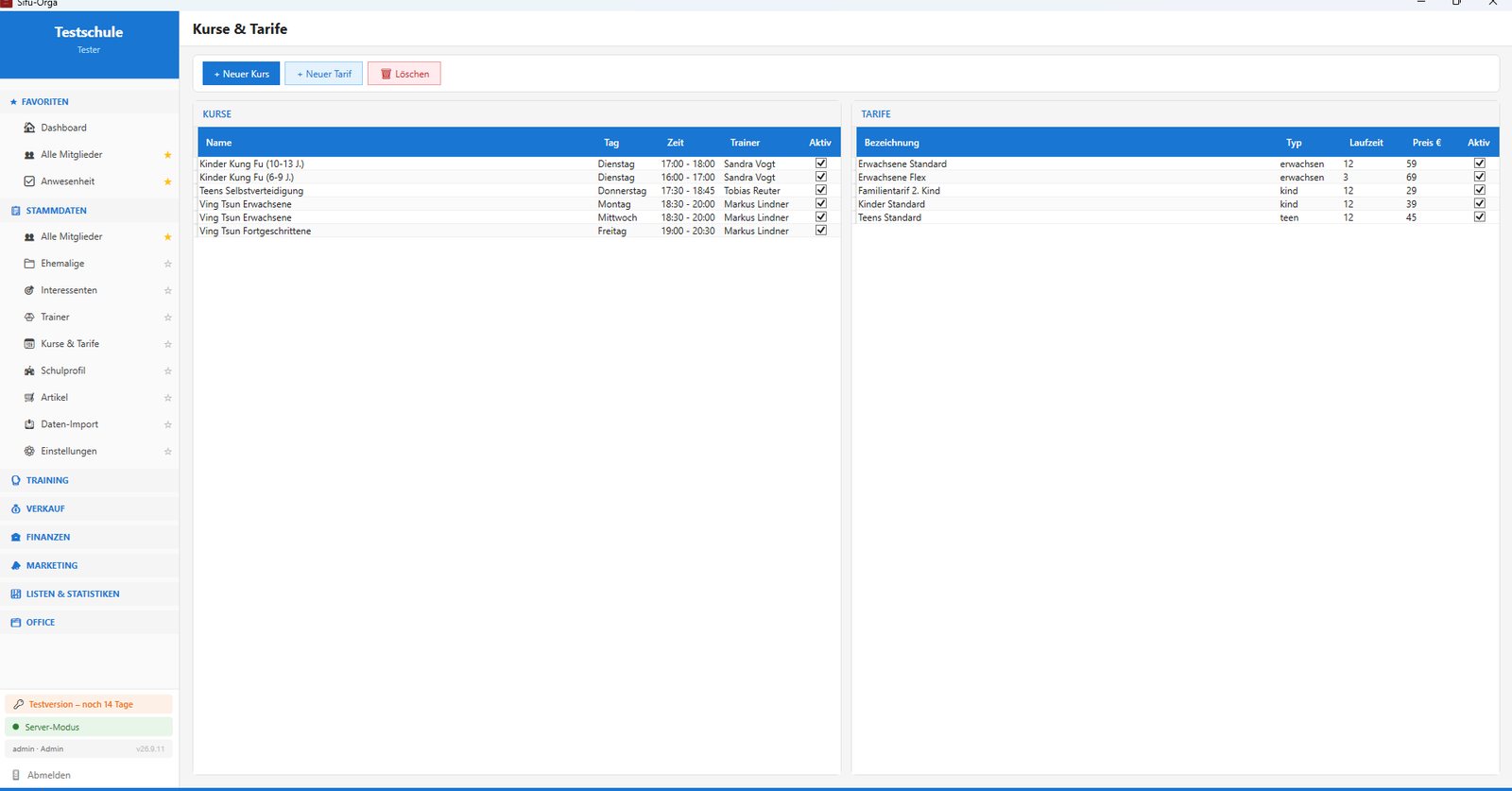Screen dimensions: 1512x791
Task: Toggle Aktiv for Erwachsene Standard tariff
Action: (1480, 163)
